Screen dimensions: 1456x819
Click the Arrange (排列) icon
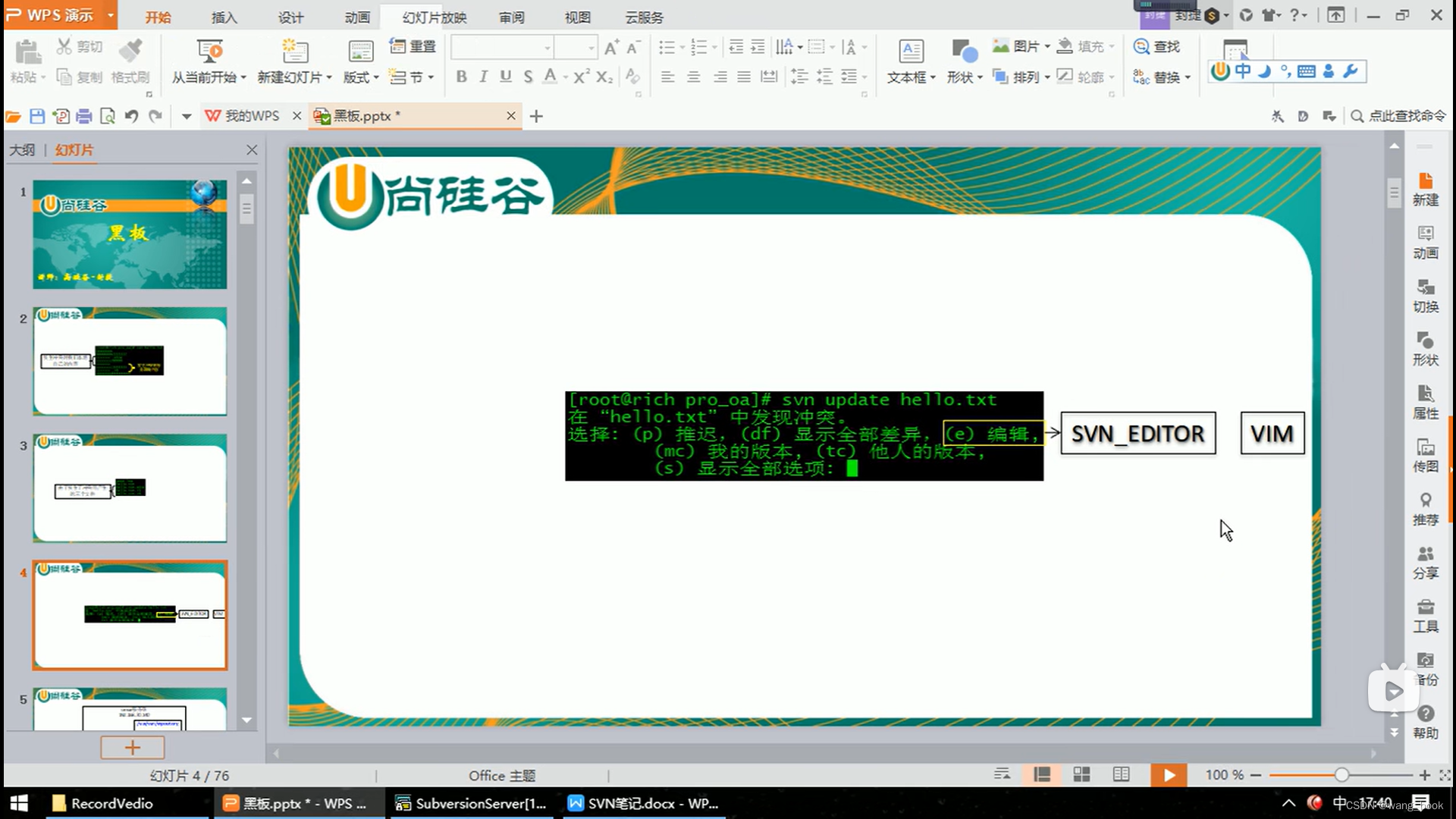click(x=1000, y=77)
